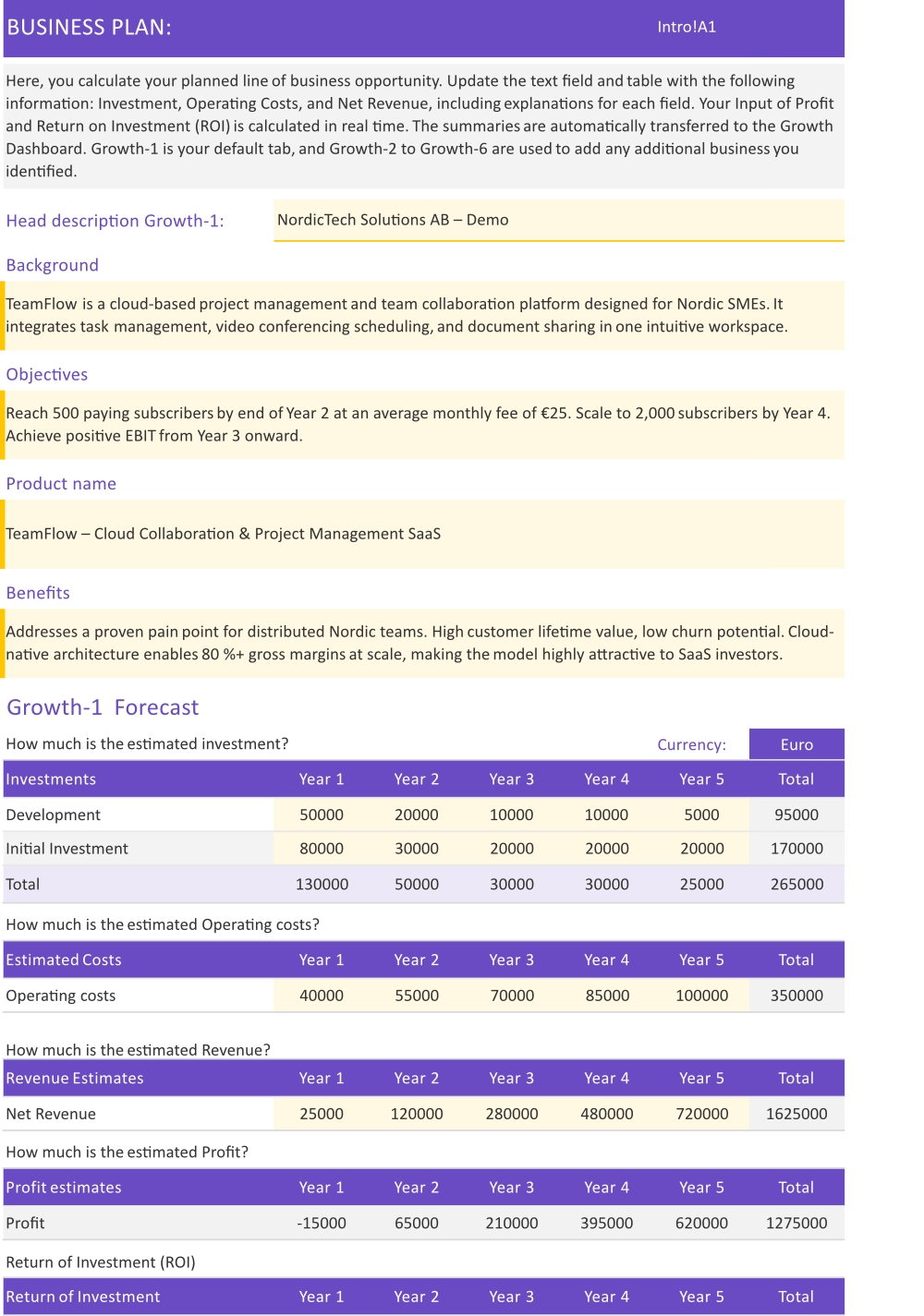Viewport: 924px width, 1316px height.
Task: Select Net Revenue Year 1 cell 25000
Action: point(322,1114)
